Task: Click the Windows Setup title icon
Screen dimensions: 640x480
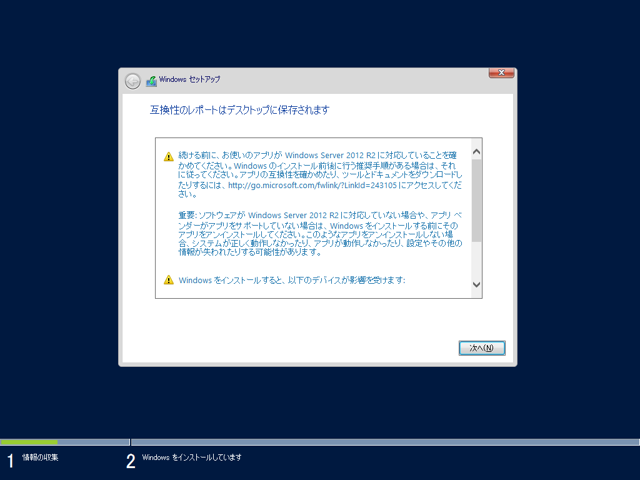Action: click(151, 81)
